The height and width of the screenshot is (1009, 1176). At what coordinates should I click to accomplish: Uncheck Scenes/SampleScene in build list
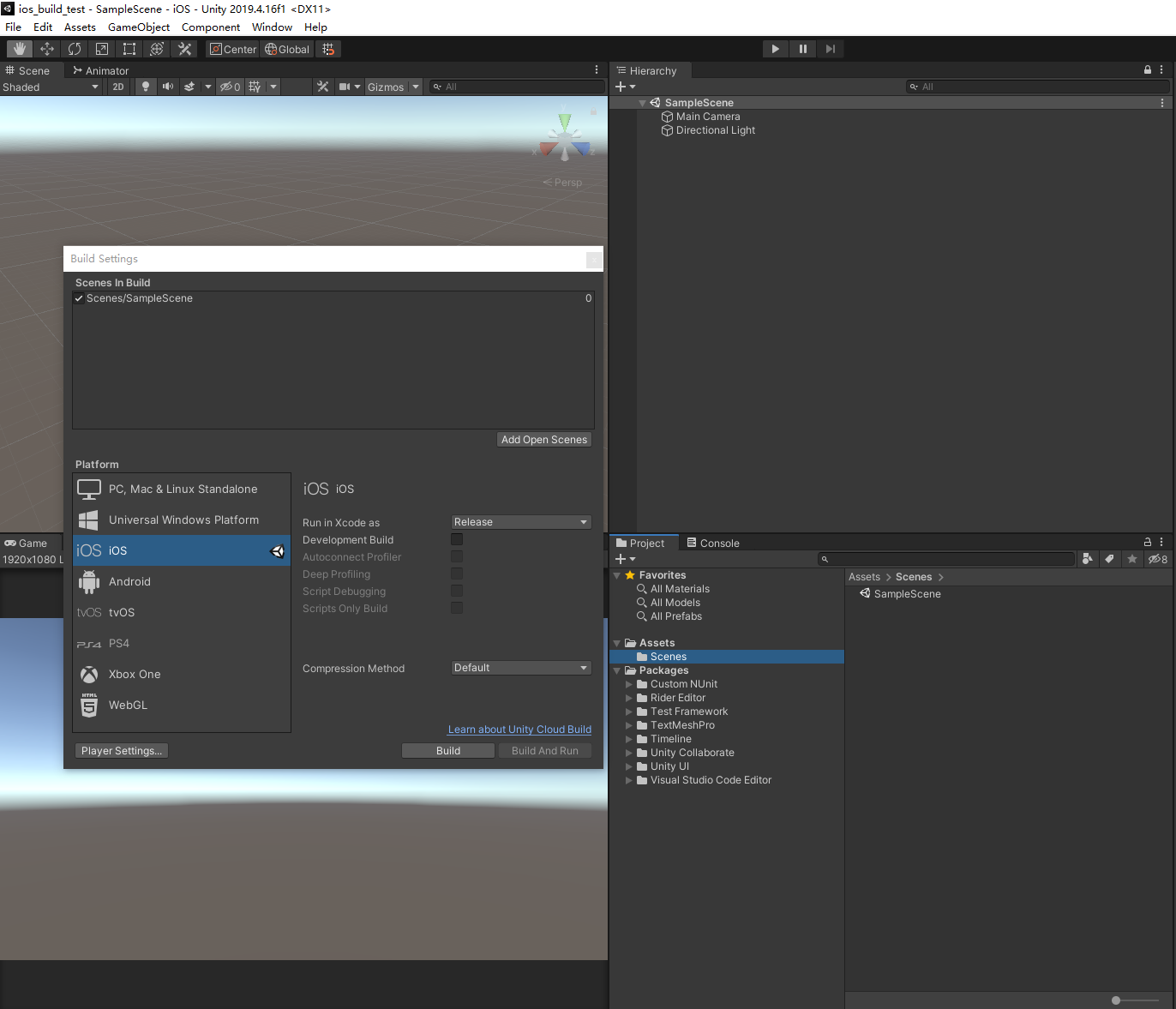coord(79,298)
